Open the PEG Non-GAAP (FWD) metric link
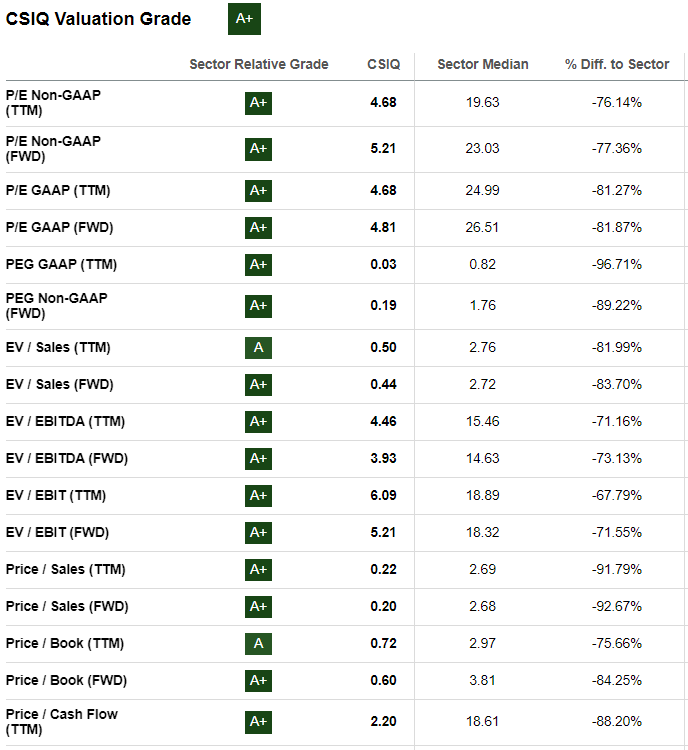Viewport: 688px width, 750px height. 56,305
